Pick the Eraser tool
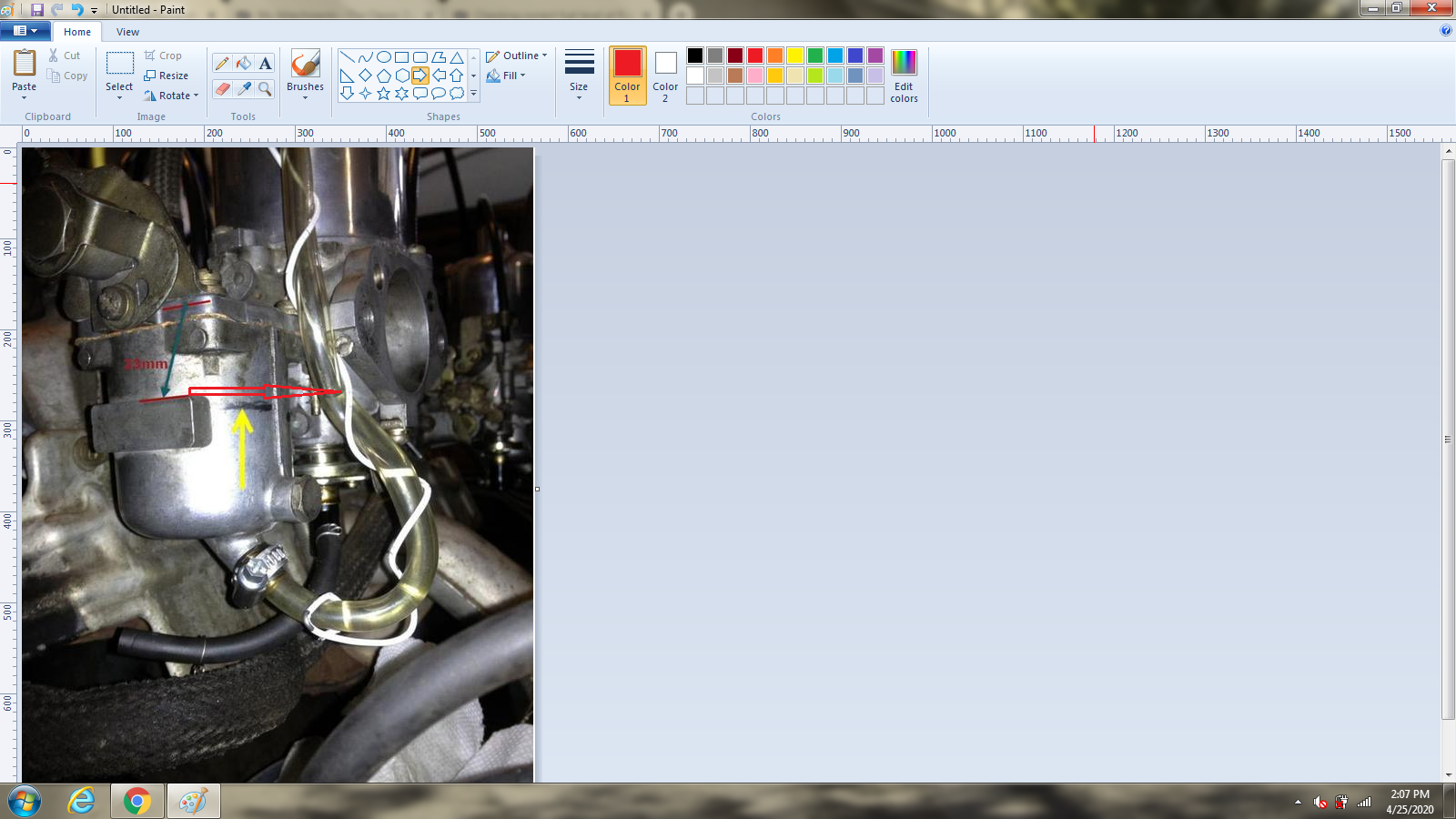Viewport: 1456px width, 819px height. tap(222, 88)
